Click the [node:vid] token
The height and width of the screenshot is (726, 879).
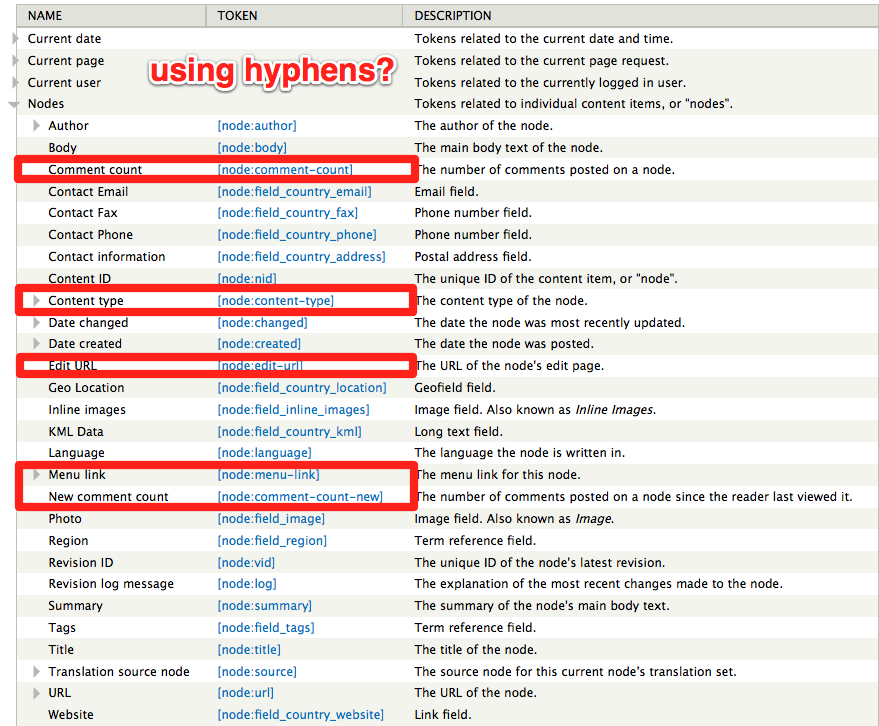pos(246,562)
